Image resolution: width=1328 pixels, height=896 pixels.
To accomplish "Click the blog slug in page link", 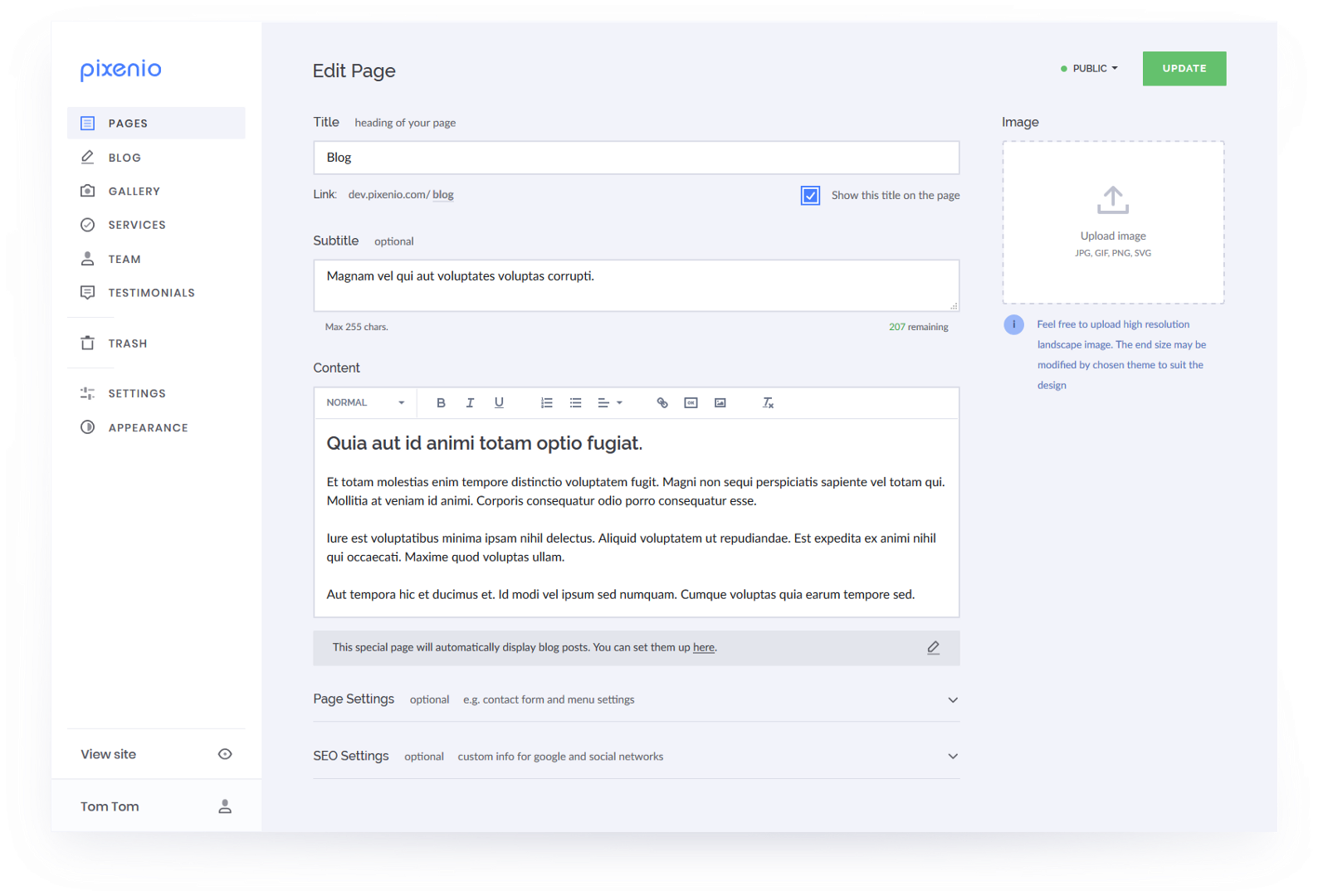I will tap(443, 195).
